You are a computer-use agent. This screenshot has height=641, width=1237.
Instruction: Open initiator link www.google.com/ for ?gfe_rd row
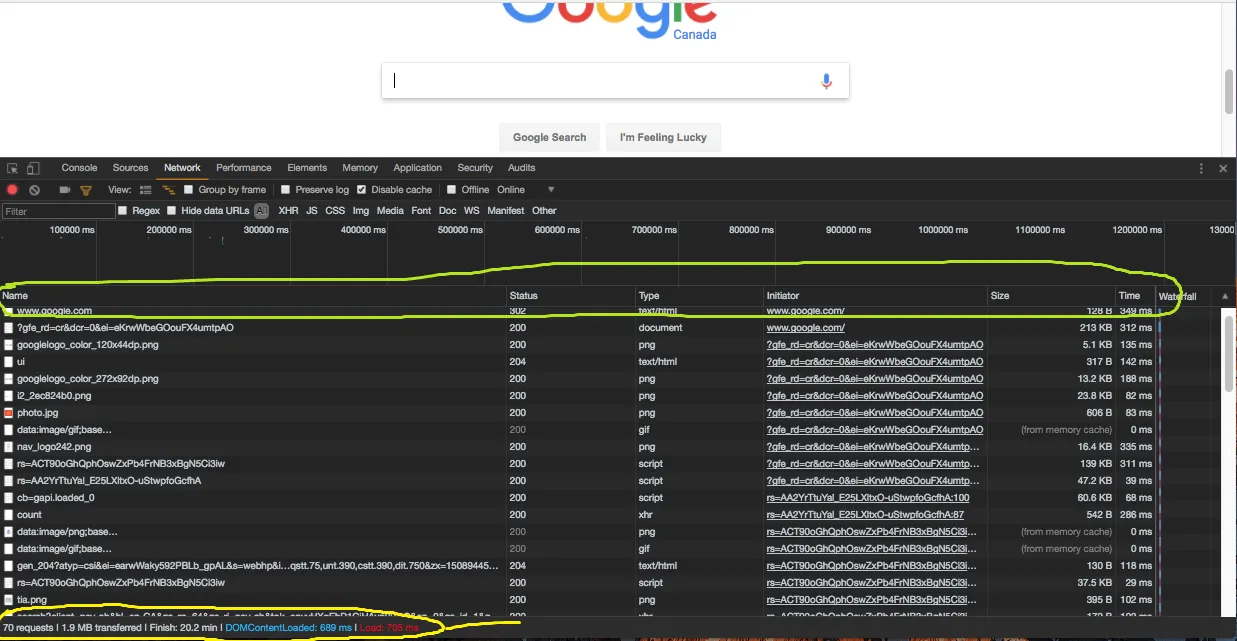[x=805, y=328]
